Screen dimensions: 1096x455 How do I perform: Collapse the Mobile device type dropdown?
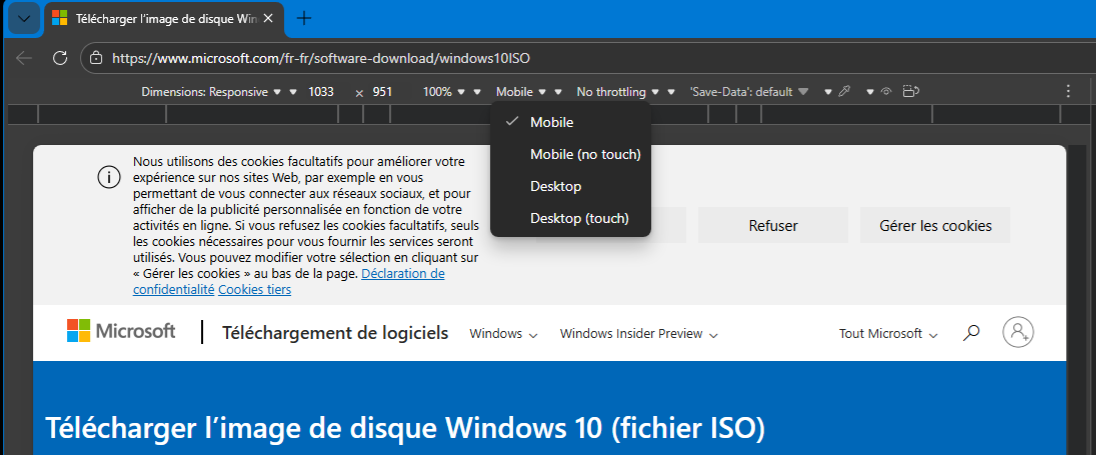pos(521,92)
